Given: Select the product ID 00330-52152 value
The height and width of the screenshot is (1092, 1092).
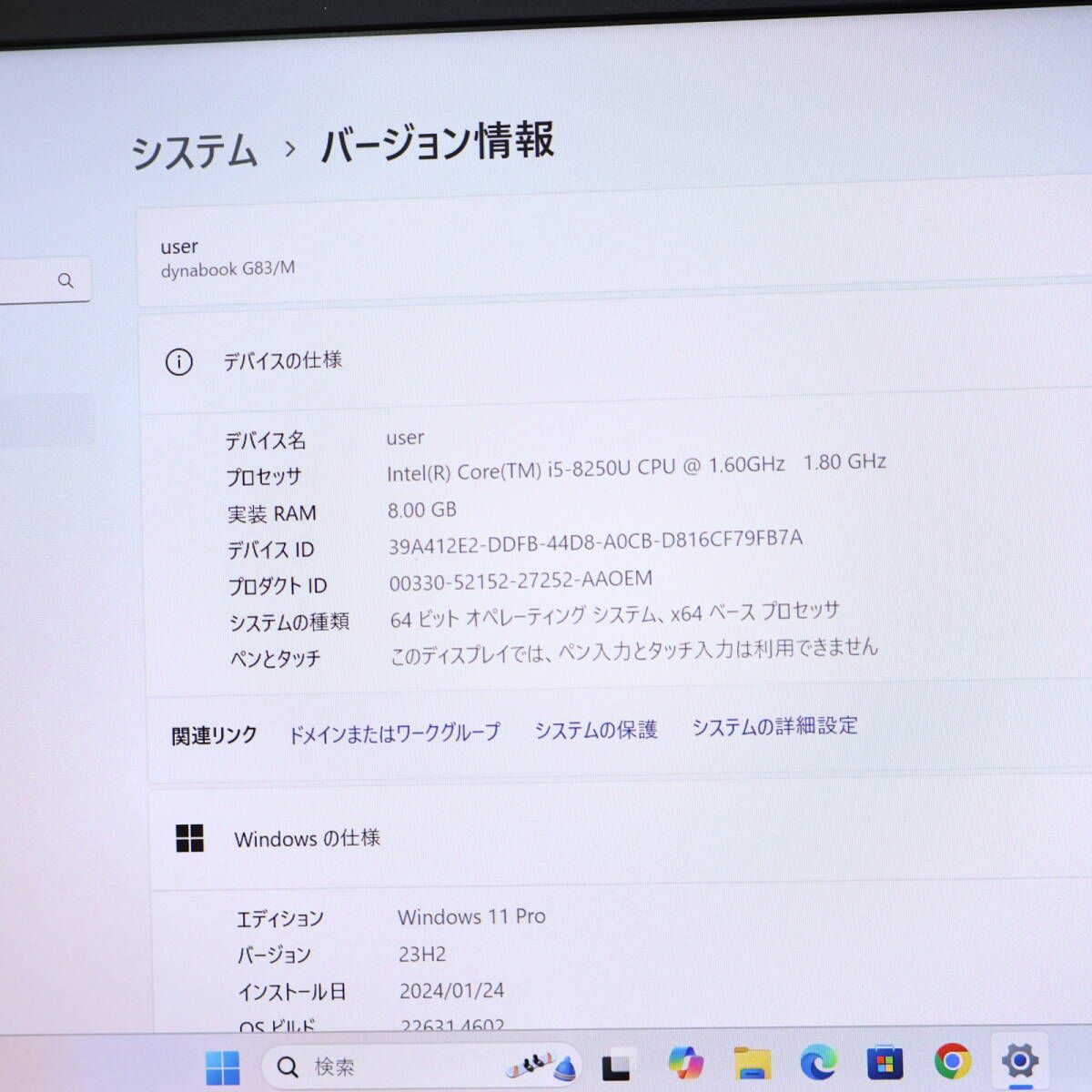Looking at the screenshot, I should (x=521, y=580).
